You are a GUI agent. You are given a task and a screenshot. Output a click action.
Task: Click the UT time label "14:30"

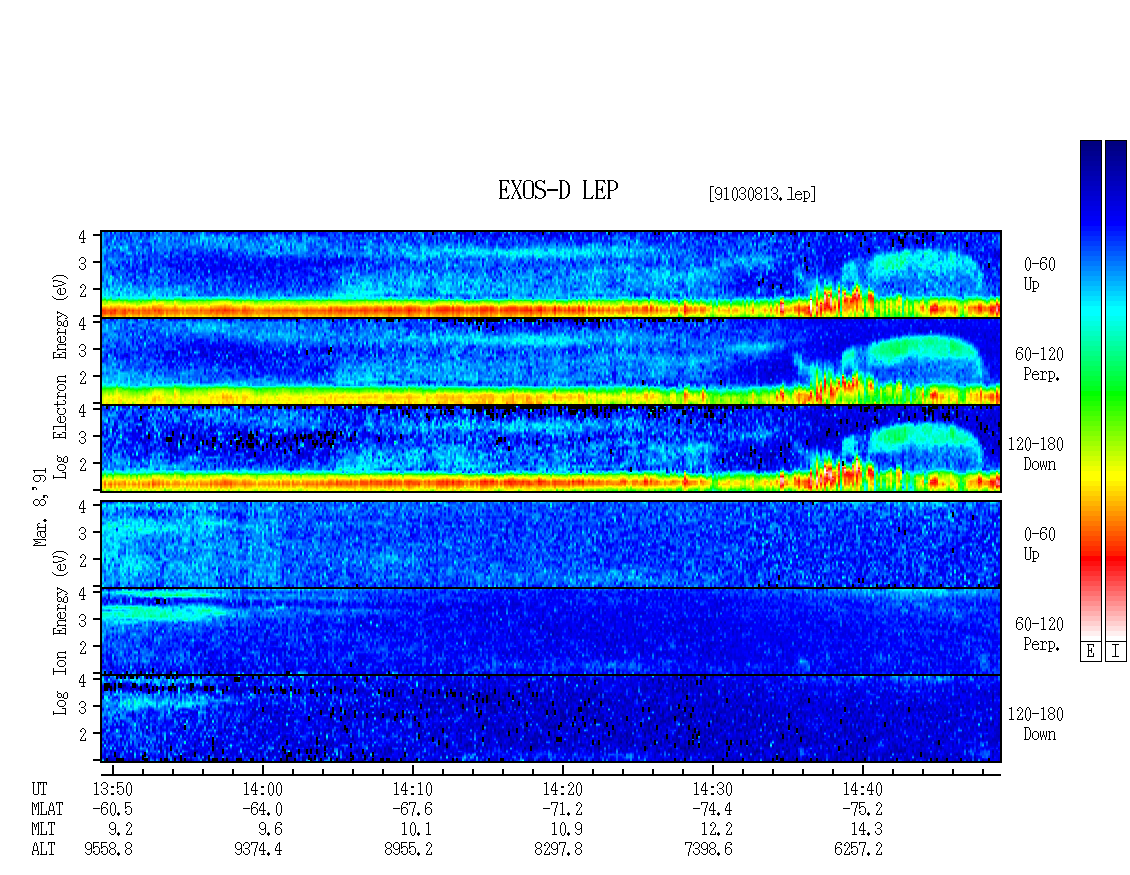[712, 789]
